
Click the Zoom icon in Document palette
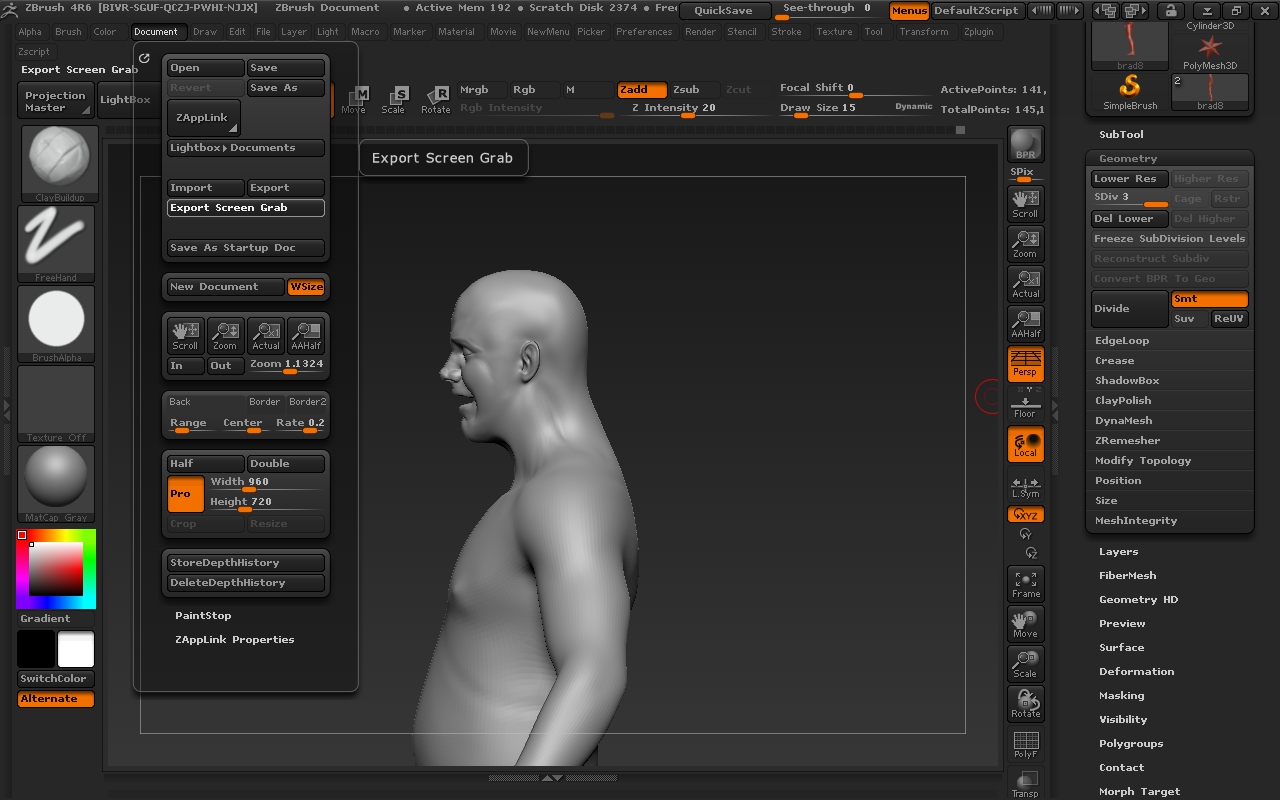pyautogui.click(x=225, y=335)
